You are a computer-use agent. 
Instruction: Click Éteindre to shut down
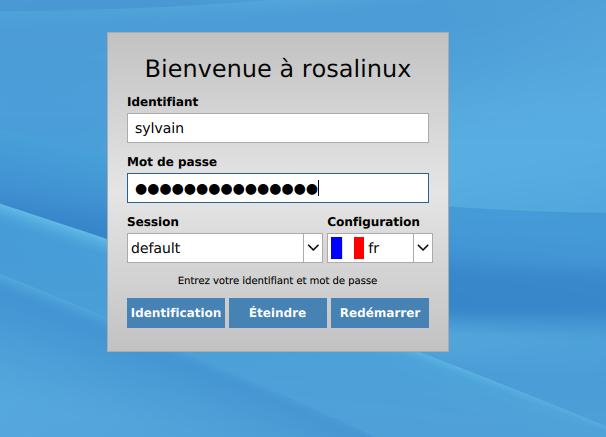277,313
